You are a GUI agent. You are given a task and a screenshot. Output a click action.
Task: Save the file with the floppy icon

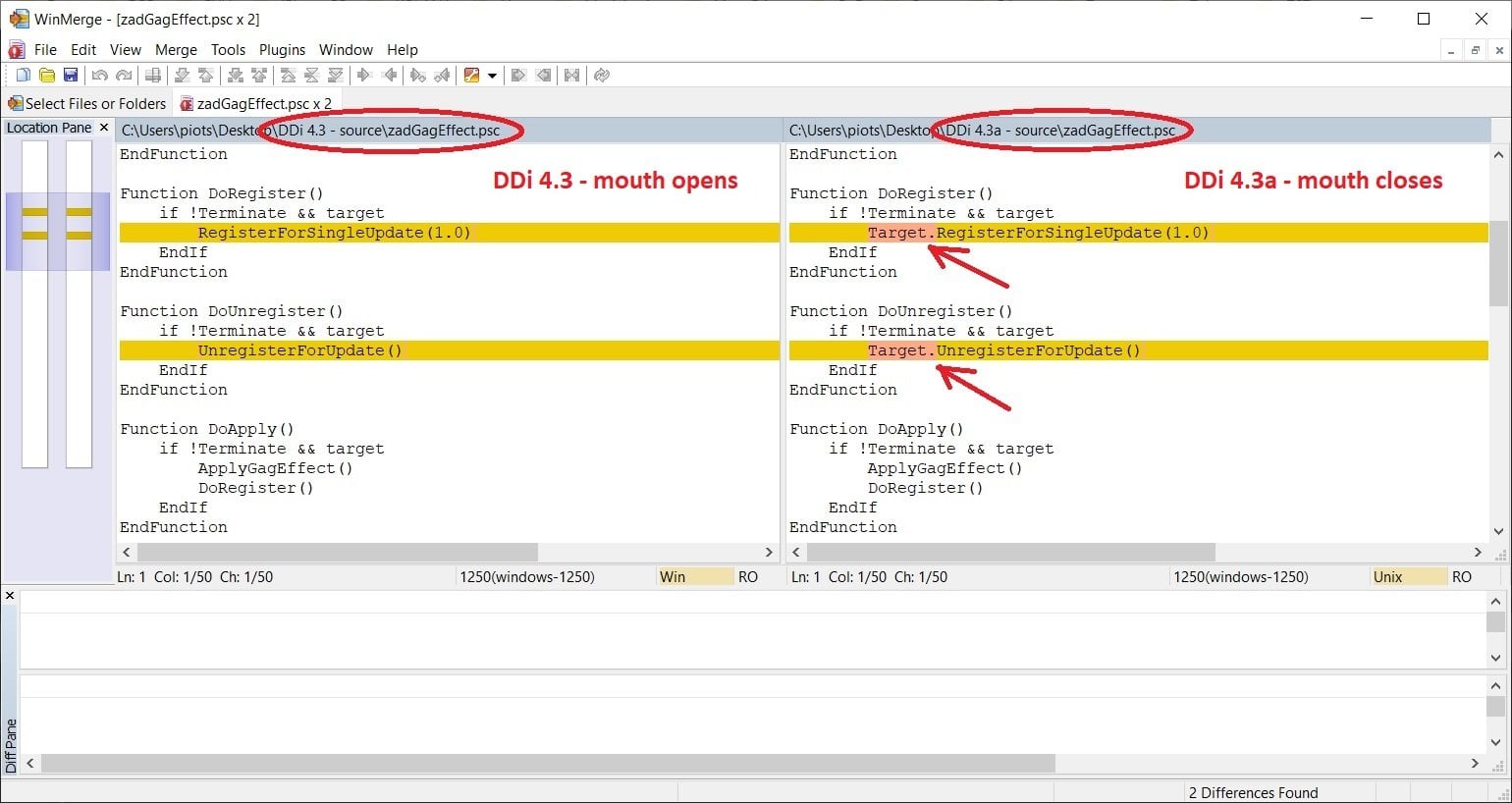coord(70,76)
